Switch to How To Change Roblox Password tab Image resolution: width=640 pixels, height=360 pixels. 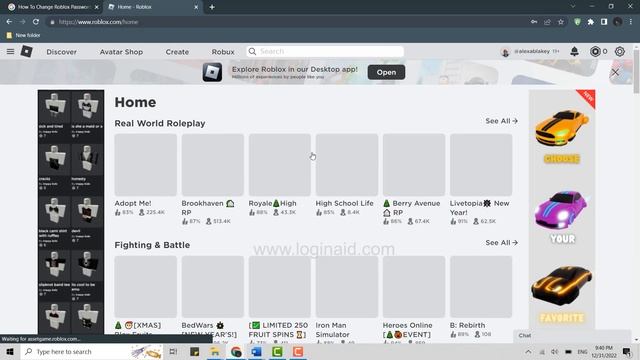click(x=53, y=7)
